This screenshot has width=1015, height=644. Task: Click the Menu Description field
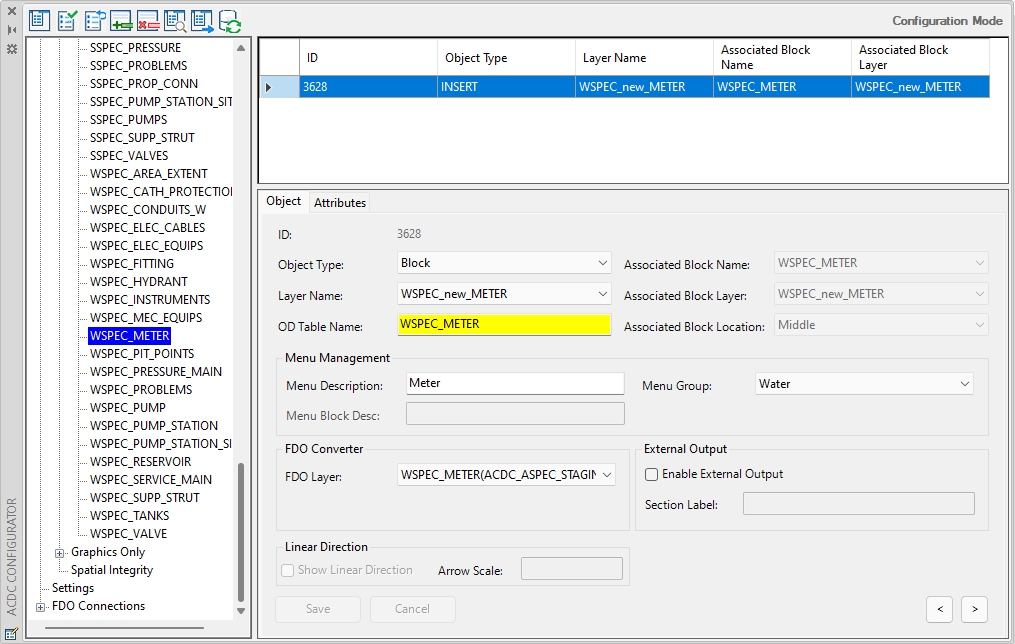tap(515, 383)
